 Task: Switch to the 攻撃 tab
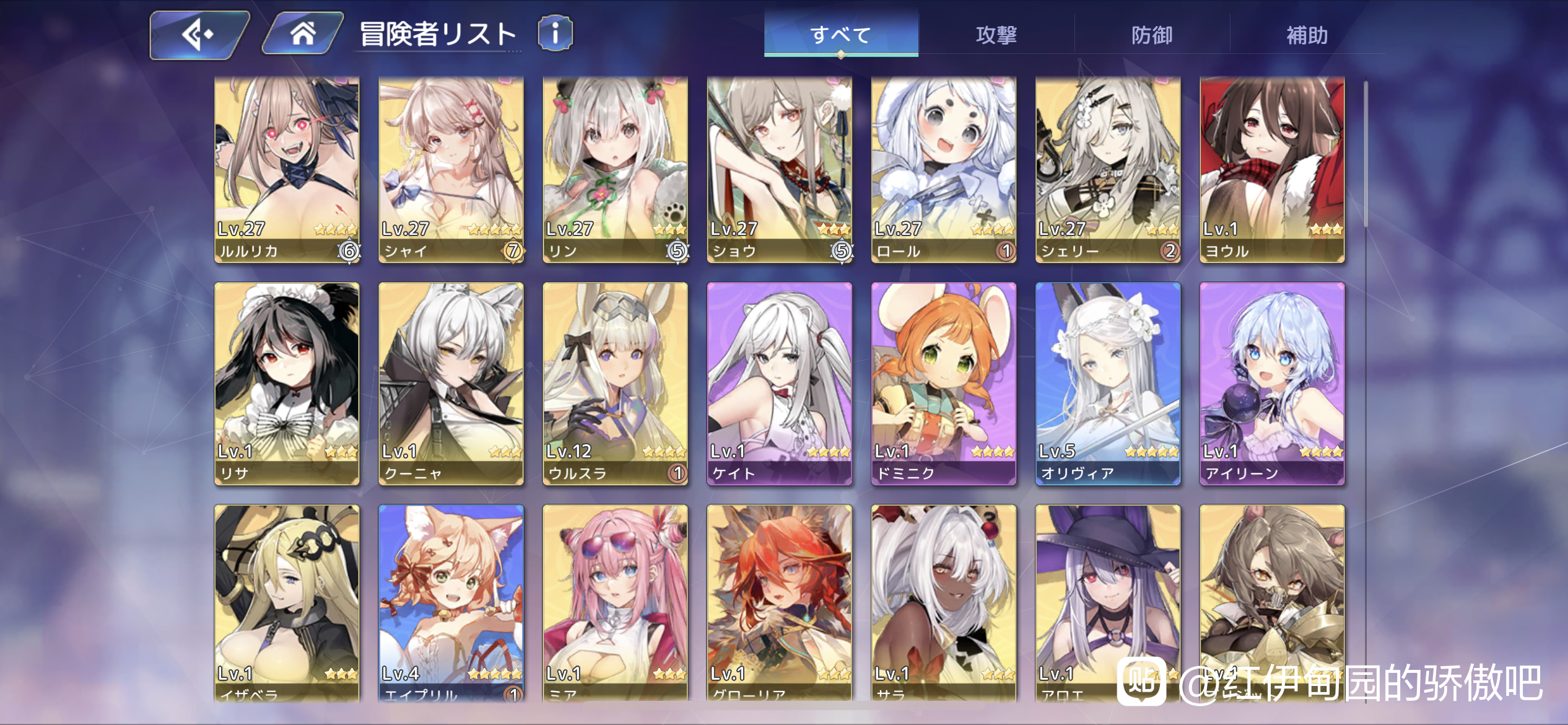[996, 35]
